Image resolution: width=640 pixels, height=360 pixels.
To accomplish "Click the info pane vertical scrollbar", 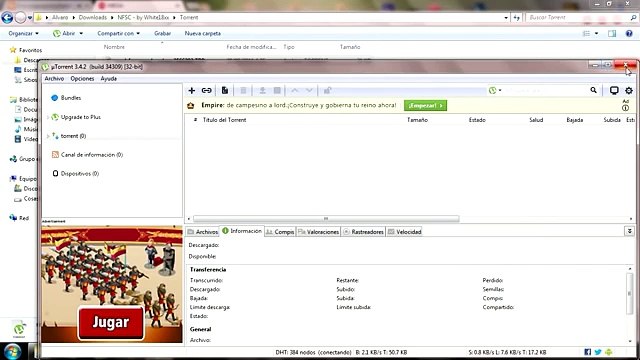I will tap(630, 293).
